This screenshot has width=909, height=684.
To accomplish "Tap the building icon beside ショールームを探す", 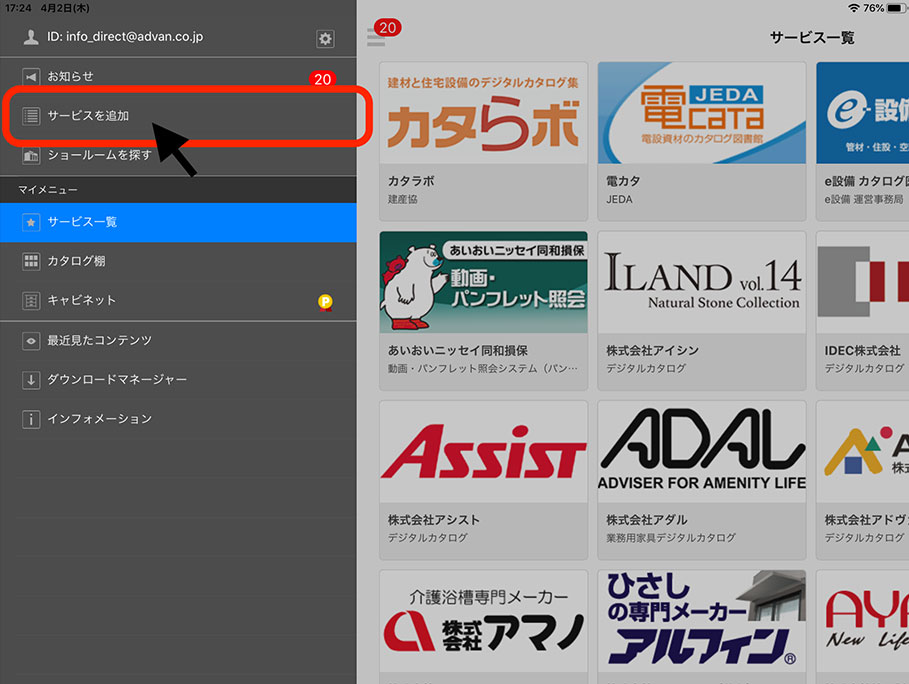I will 31,155.
